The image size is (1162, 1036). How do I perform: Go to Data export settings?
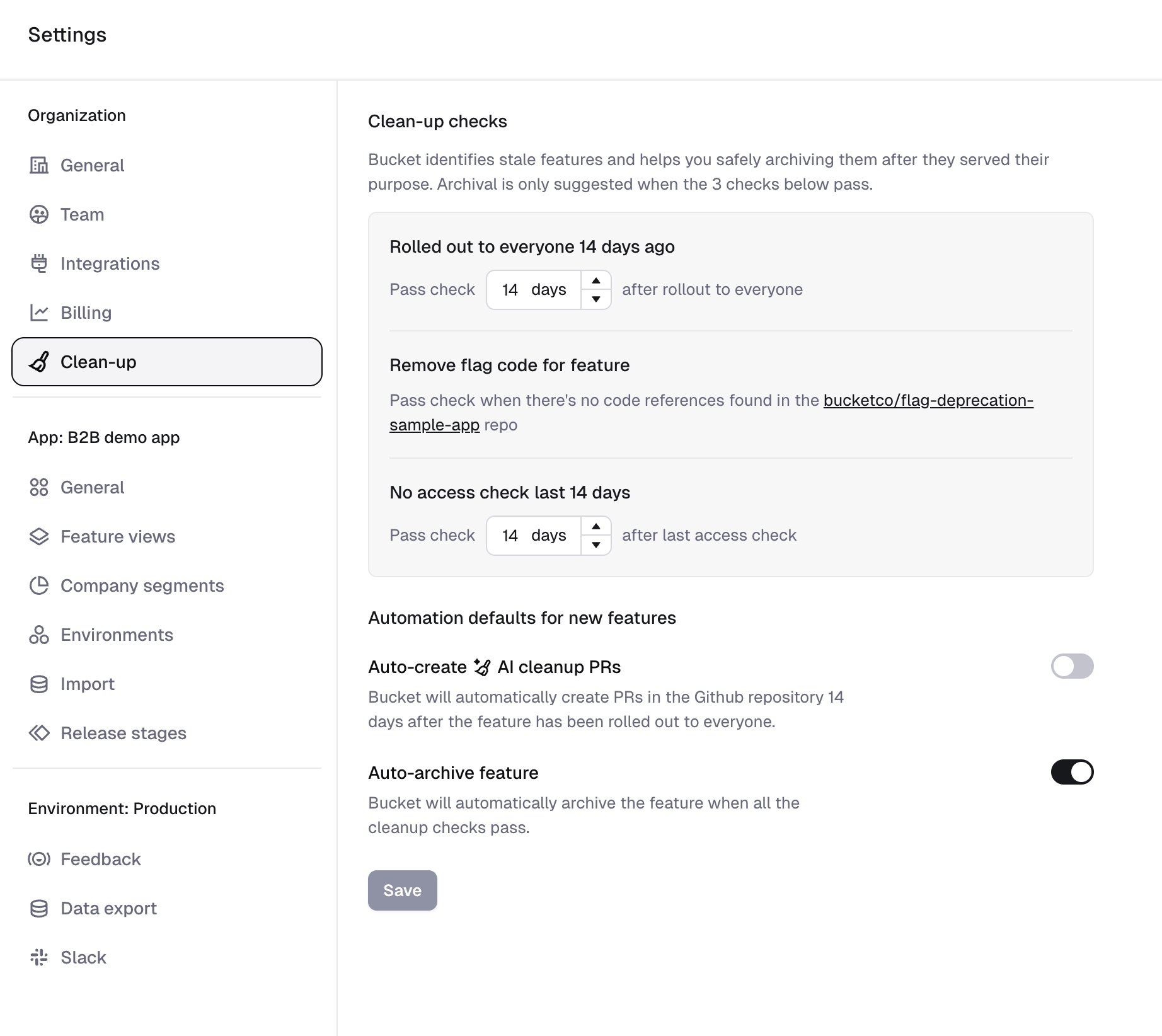coord(108,909)
